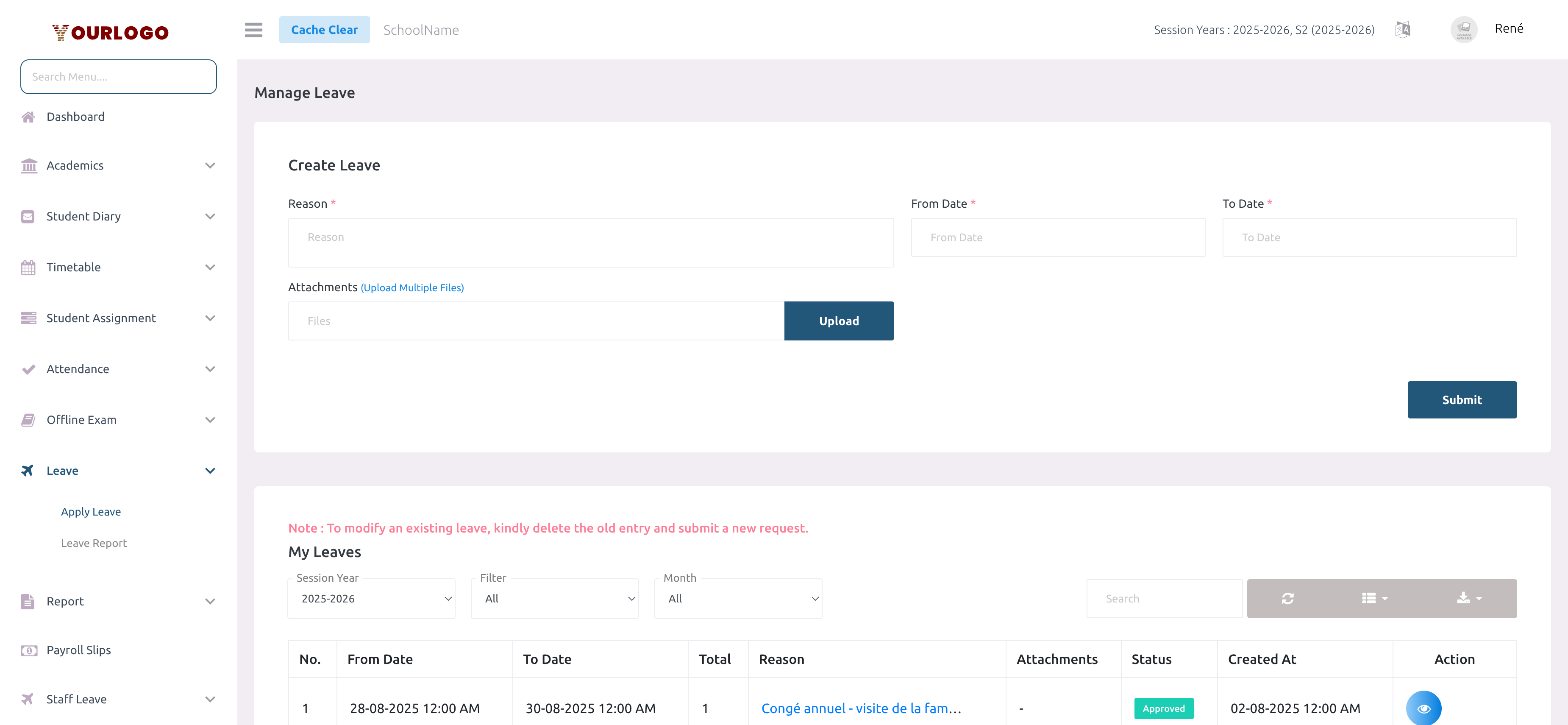Click the Timetable calendar icon
Screen dimensions: 1568x725
pos(28,267)
